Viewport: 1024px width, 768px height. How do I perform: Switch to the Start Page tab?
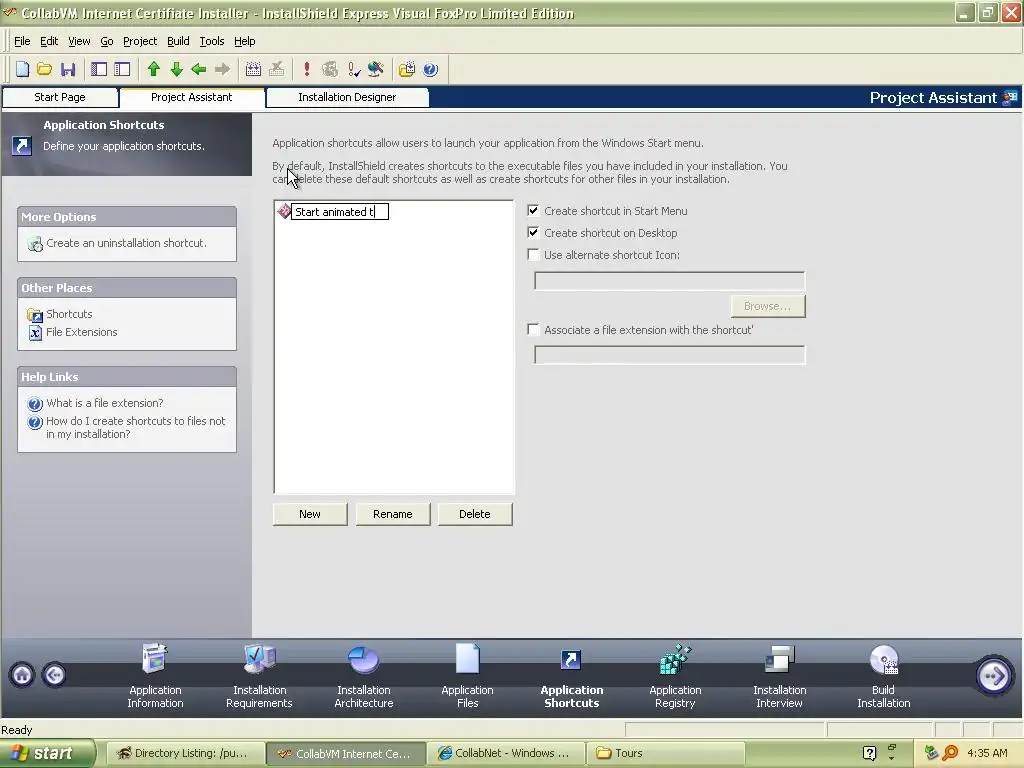click(60, 97)
